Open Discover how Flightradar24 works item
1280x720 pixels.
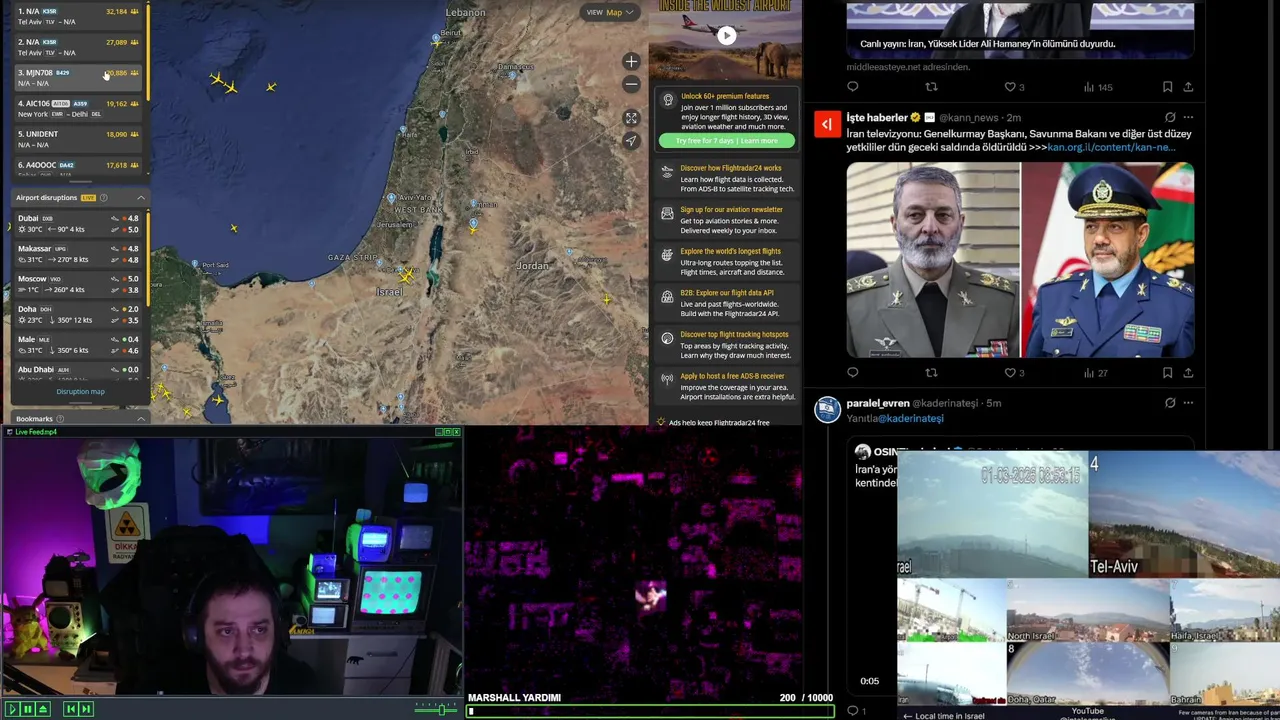(x=727, y=178)
